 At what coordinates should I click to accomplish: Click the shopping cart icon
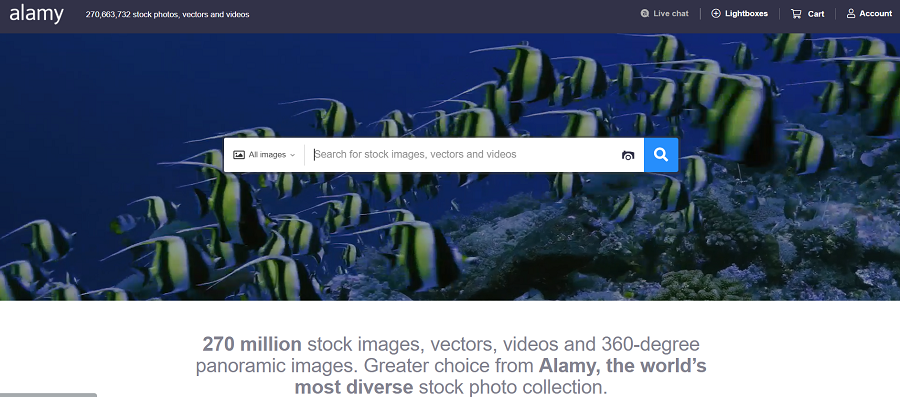pos(796,14)
